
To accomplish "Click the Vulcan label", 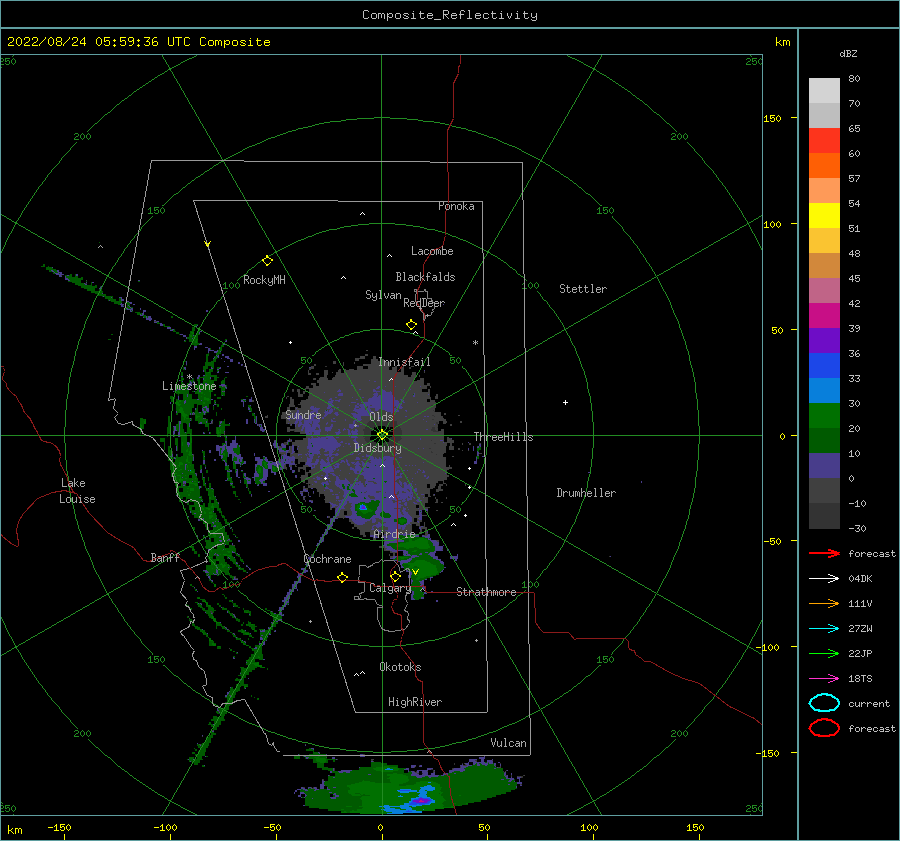I will [x=508, y=743].
